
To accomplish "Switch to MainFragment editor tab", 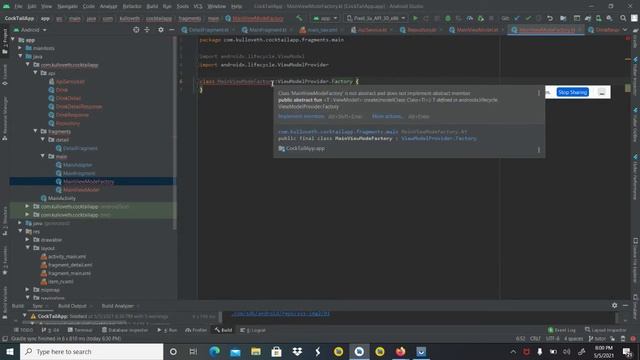I will click(x=267, y=30).
